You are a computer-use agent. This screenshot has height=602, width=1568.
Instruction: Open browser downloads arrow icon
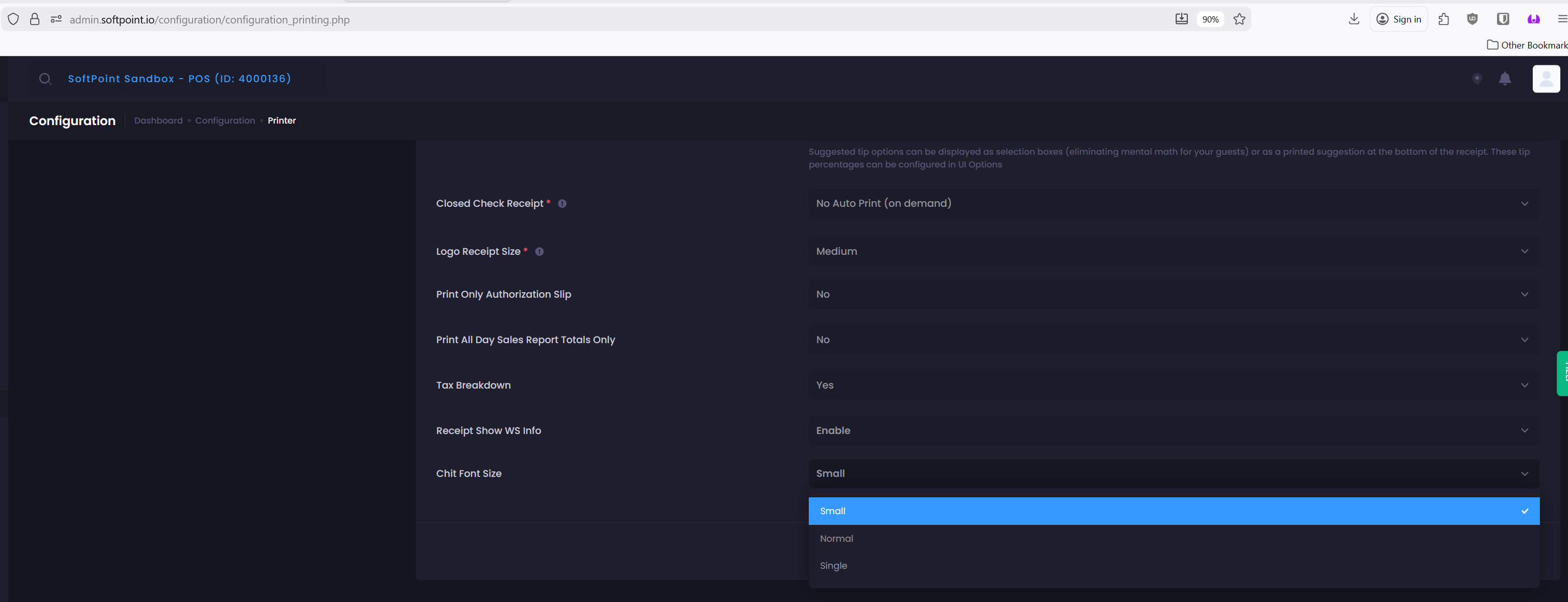pyautogui.click(x=1354, y=19)
